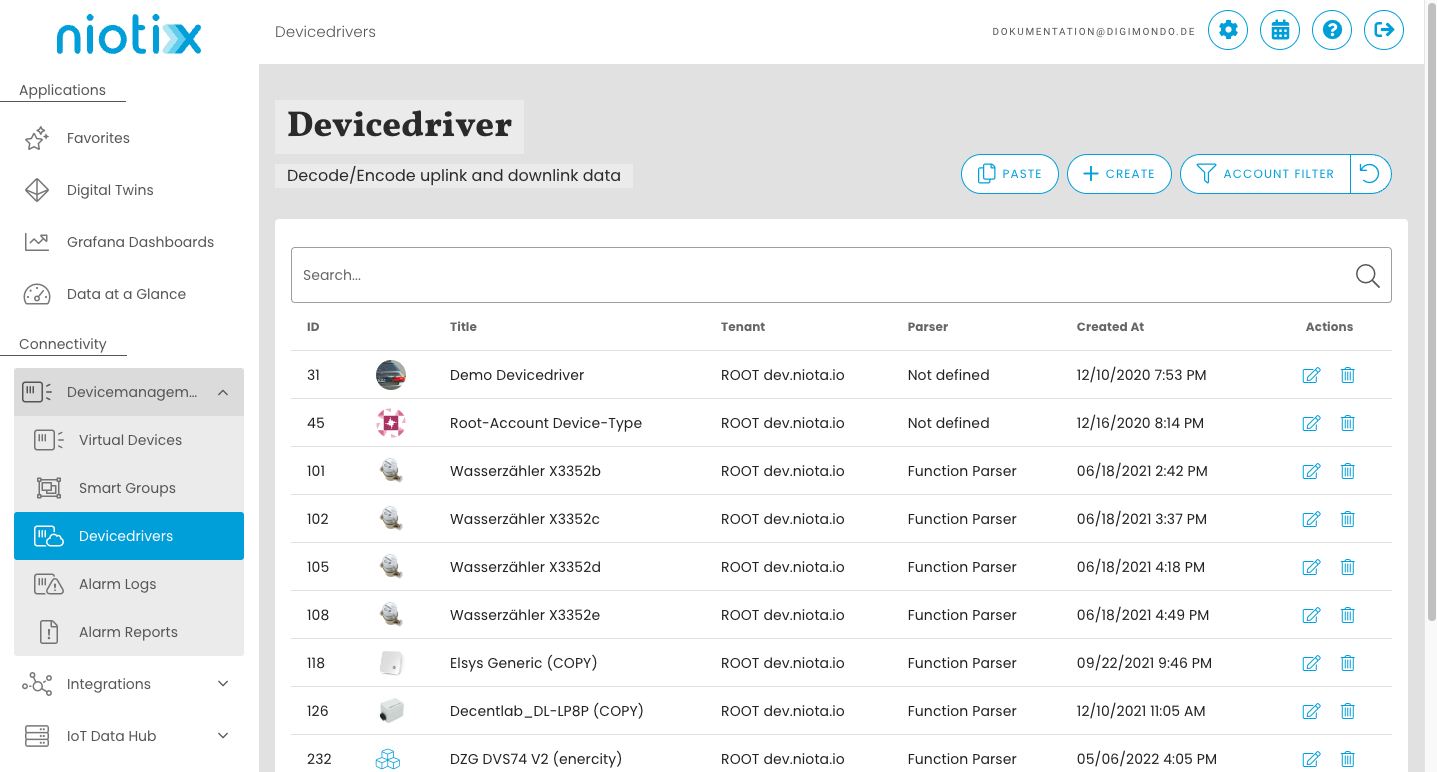This screenshot has width=1437, height=772.
Task: Open the Virtual Devices section
Action: point(130,440)
